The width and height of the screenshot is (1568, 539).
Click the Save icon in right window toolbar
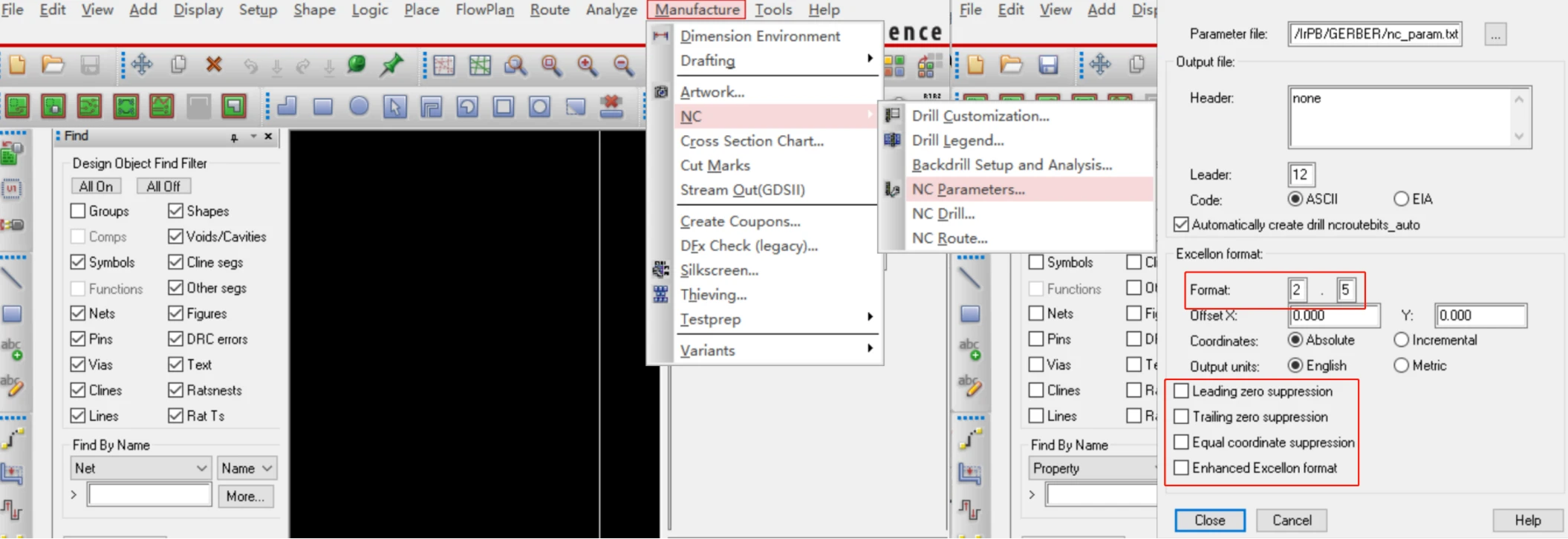pyautogui.click(x=1048, y=65)
